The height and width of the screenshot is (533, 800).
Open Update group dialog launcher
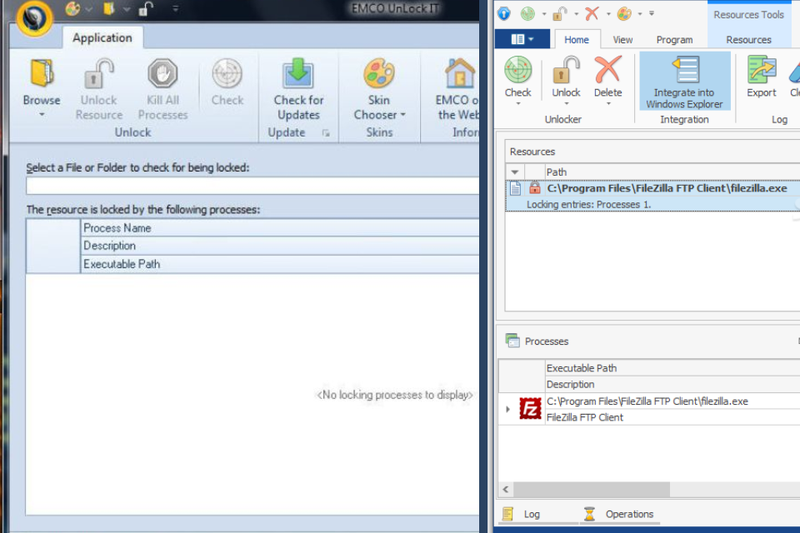(326, 133)
